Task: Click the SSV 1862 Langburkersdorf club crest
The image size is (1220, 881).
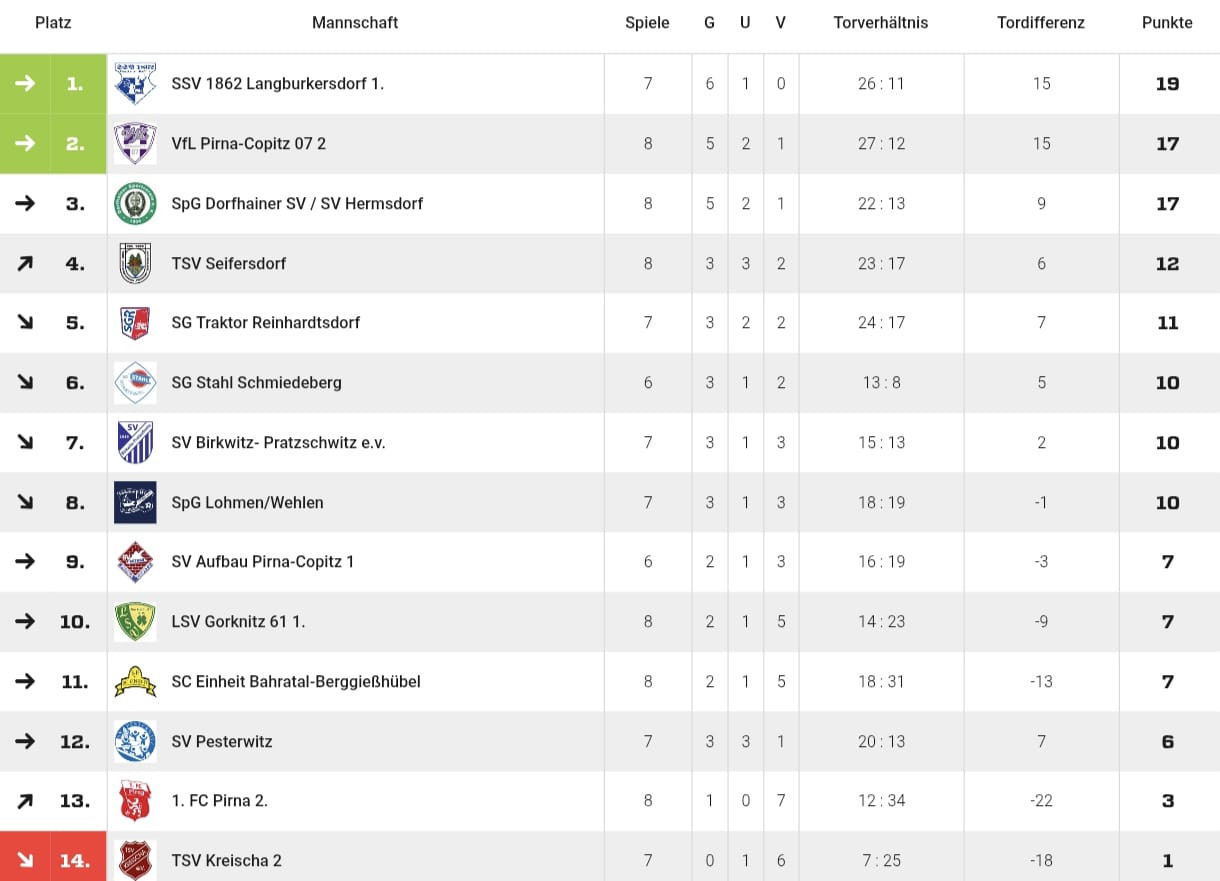Action: 135,84
